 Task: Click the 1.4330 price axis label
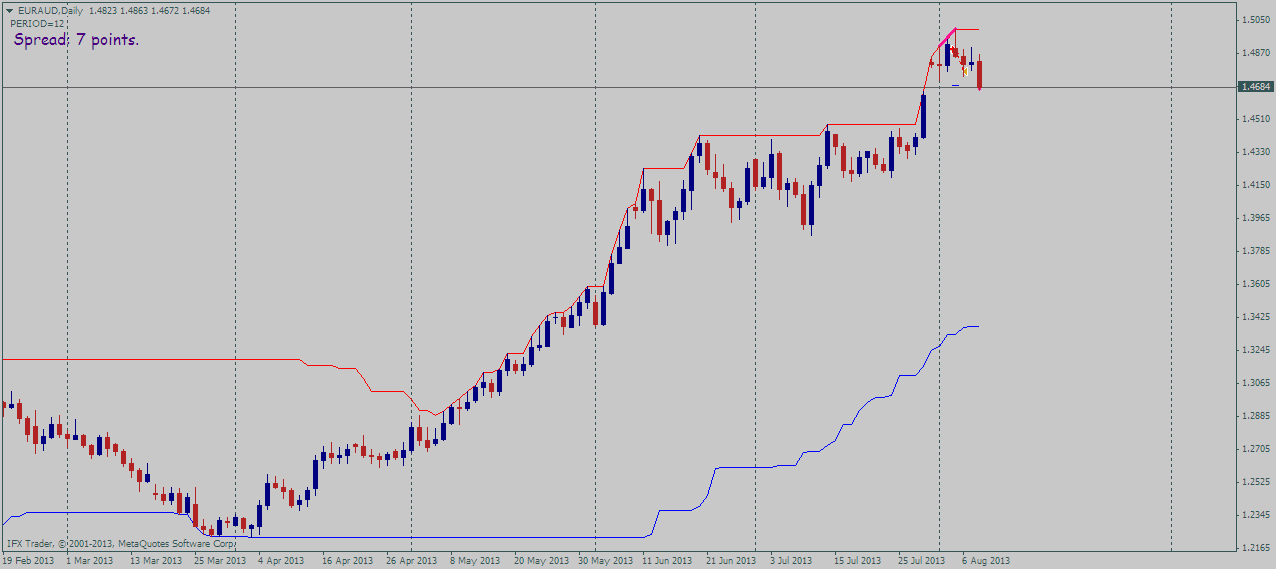(1257, 152)
